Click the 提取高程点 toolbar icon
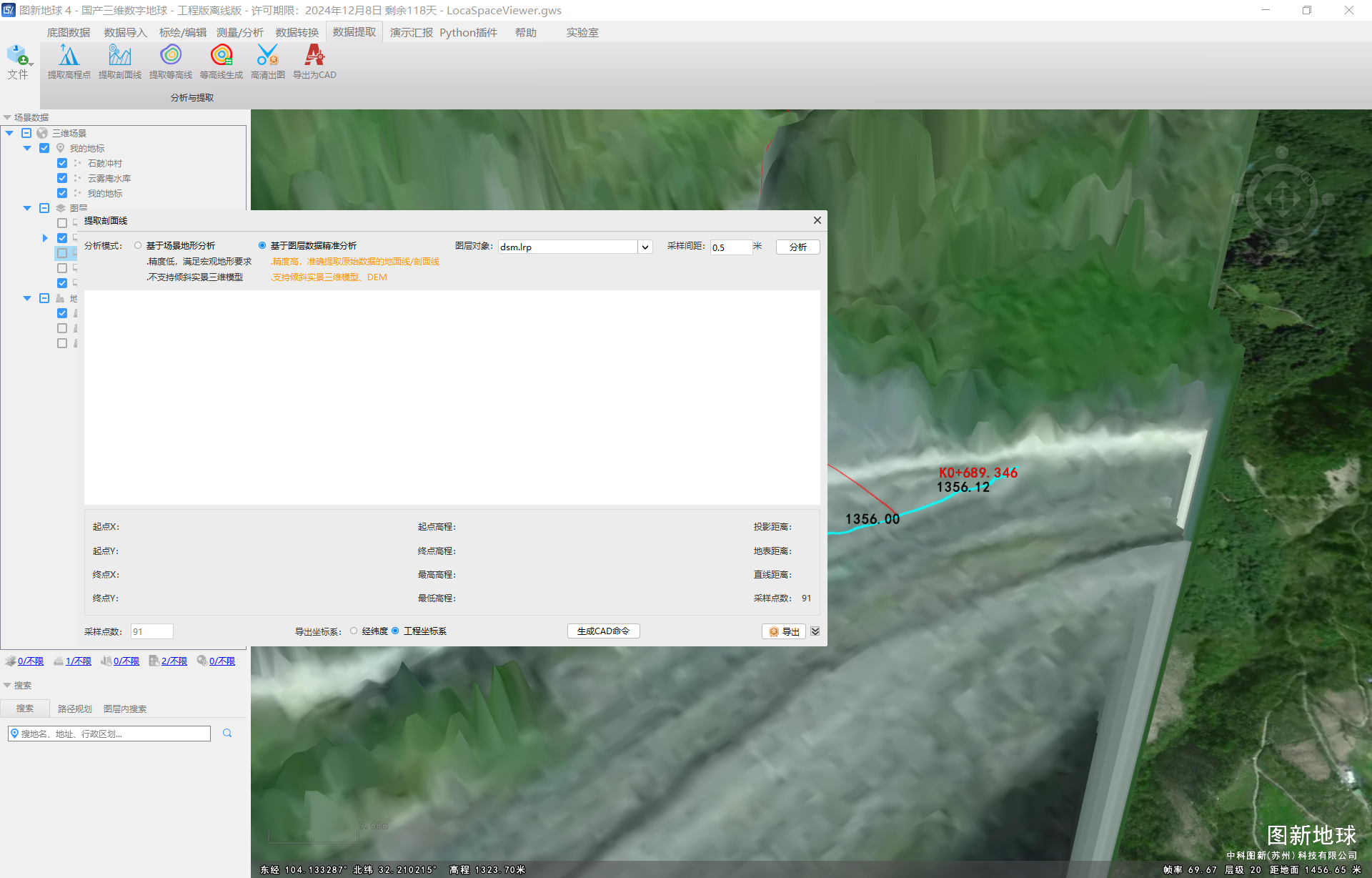 pos(69,56)
